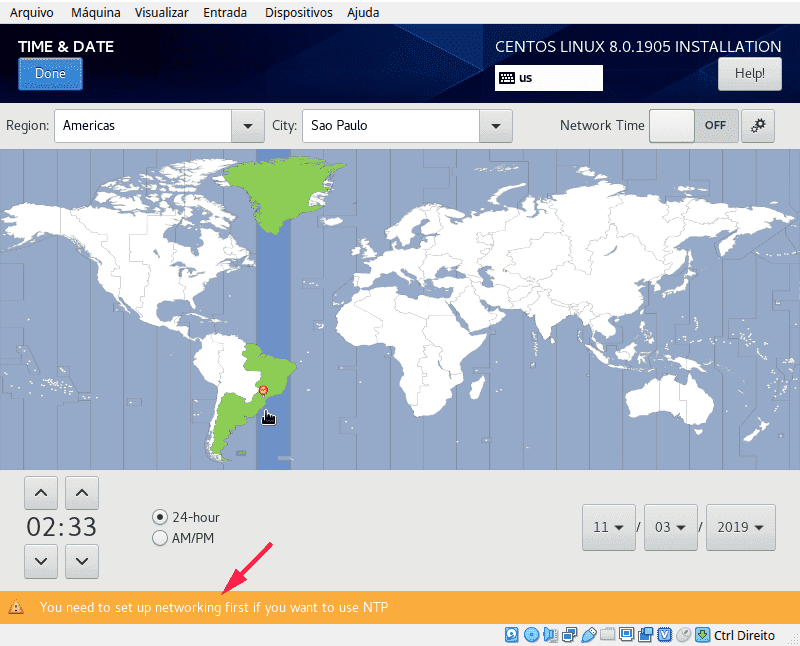Click the Done button
Screen dimensions: 800x646
51,73
